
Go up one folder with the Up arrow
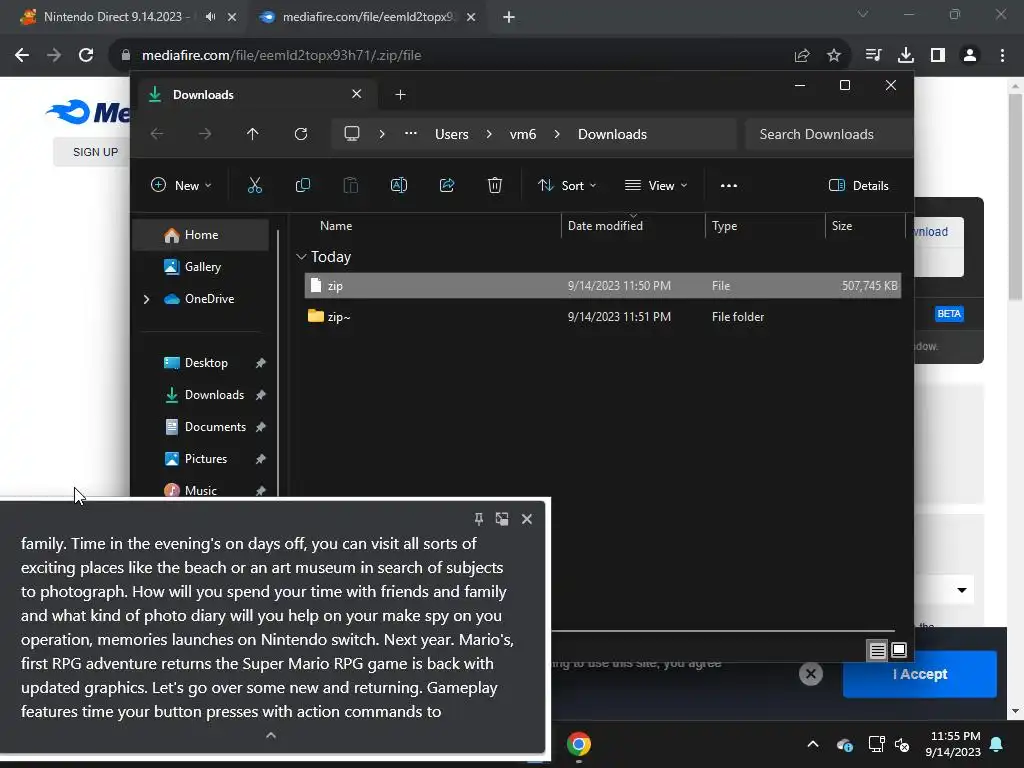253,134
